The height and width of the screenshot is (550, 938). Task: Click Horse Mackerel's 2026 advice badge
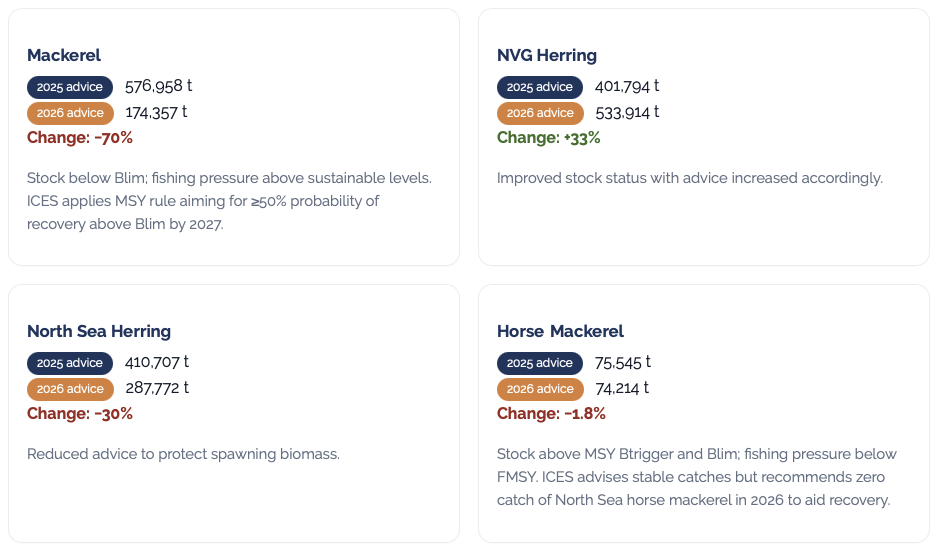point(540,389)
